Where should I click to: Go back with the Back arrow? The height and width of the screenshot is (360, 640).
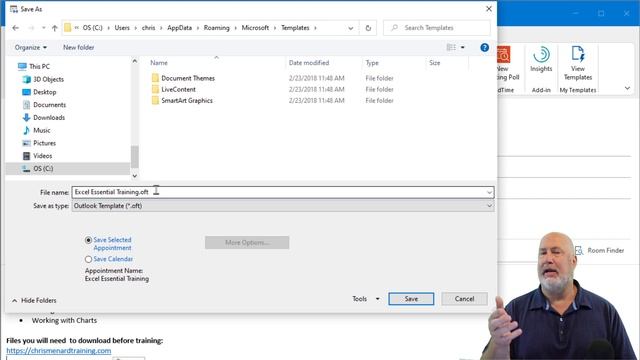[16, 28]
